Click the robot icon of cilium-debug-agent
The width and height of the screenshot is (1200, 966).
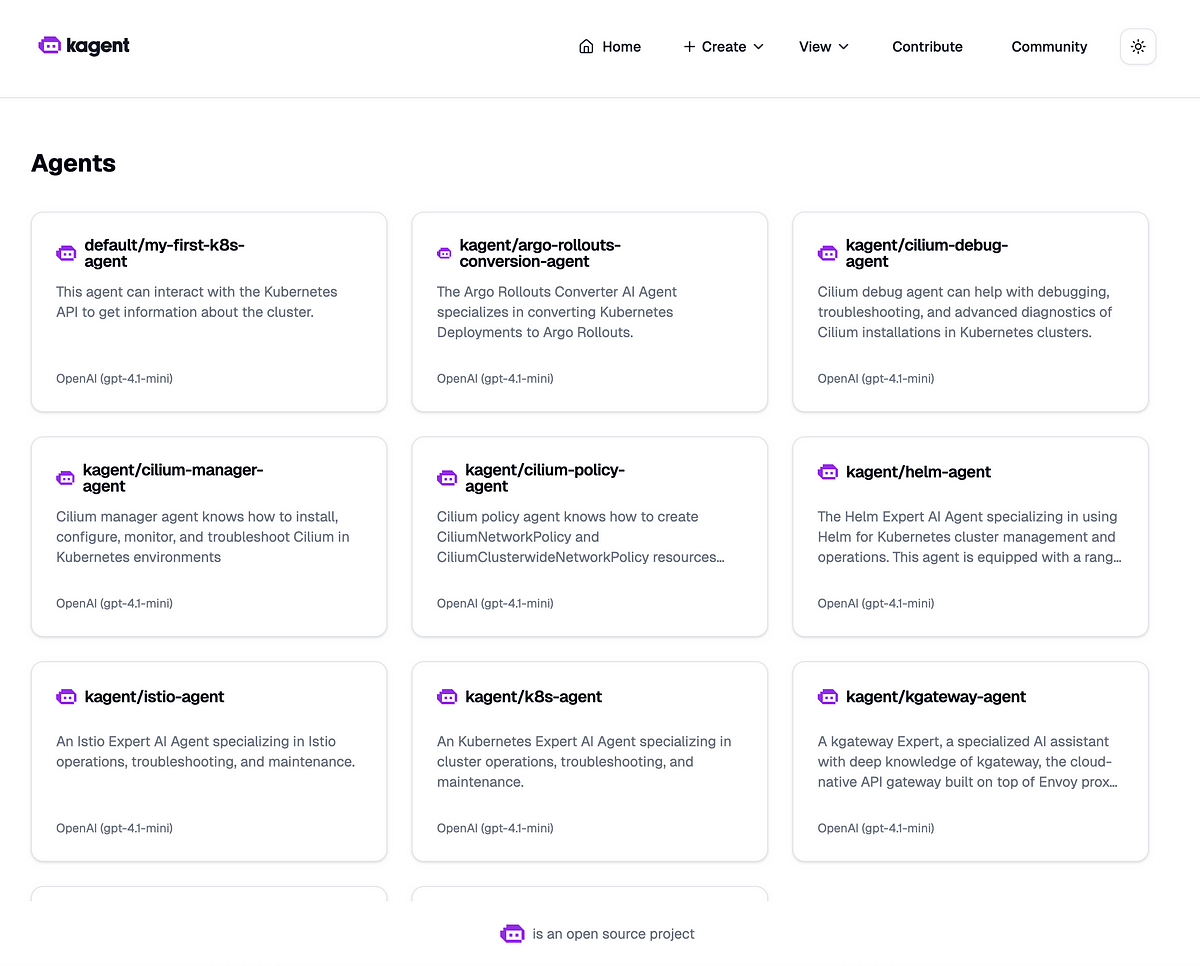click(x=828, y=253)
